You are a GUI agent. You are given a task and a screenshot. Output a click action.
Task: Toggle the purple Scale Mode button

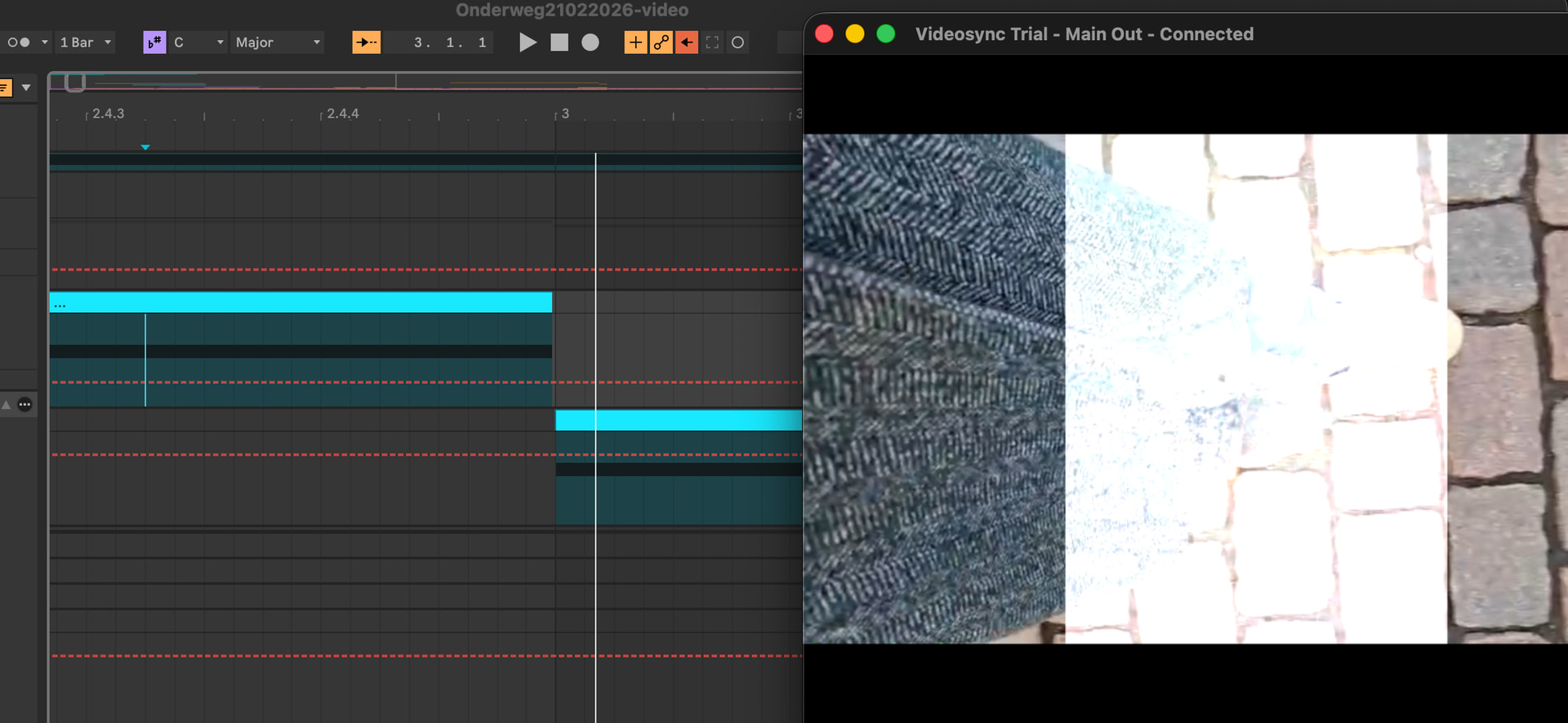point(154,42)
